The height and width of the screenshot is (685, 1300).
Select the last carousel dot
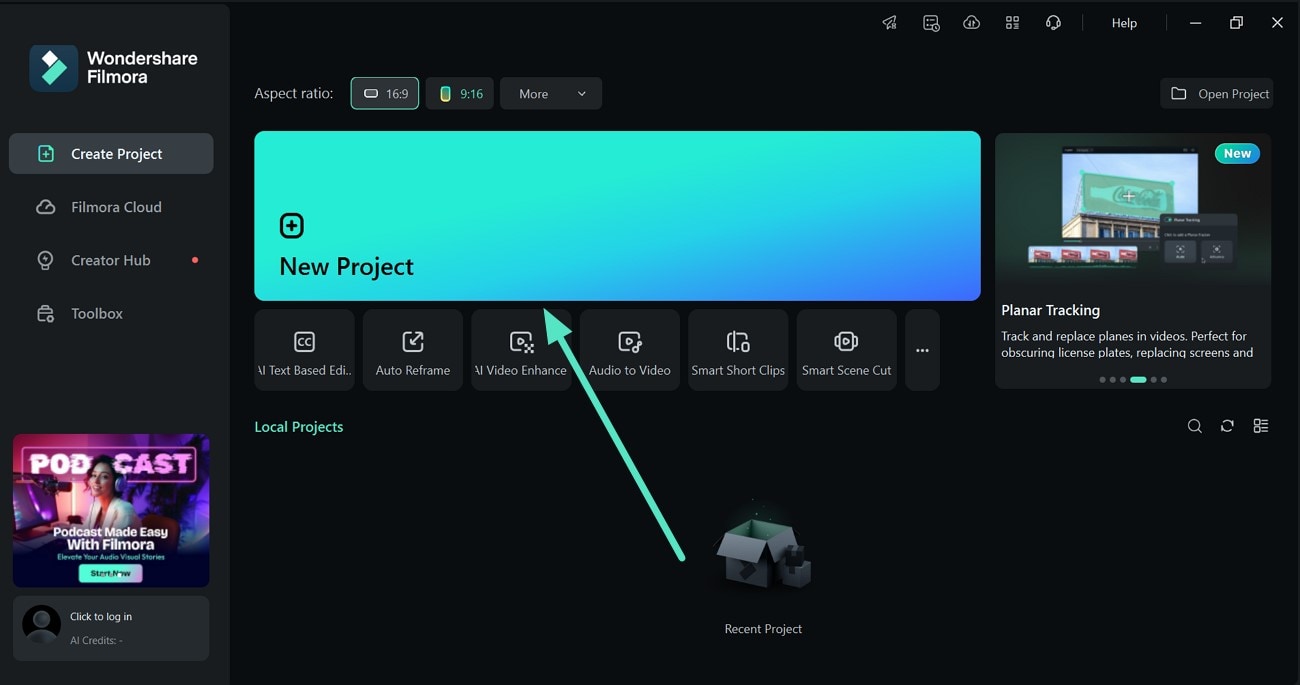pyautogui.click(x=1164, y=380)
